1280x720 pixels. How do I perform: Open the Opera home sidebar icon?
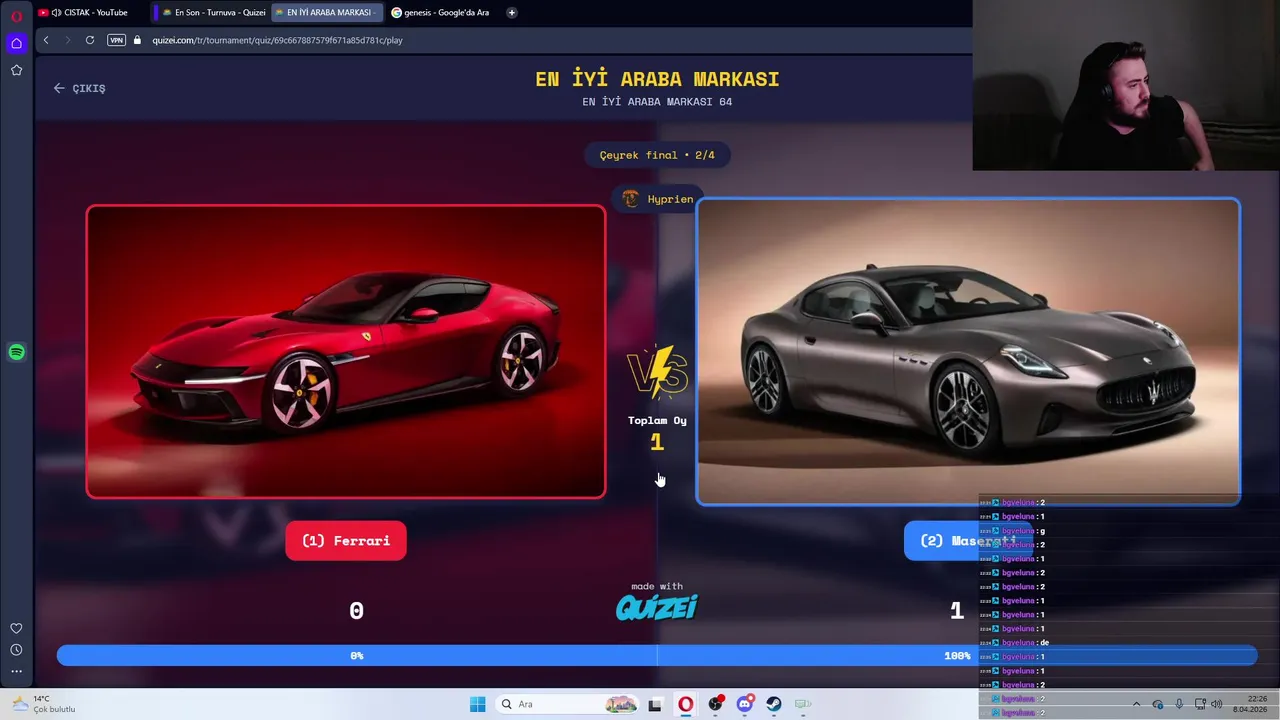click(16, 43)
